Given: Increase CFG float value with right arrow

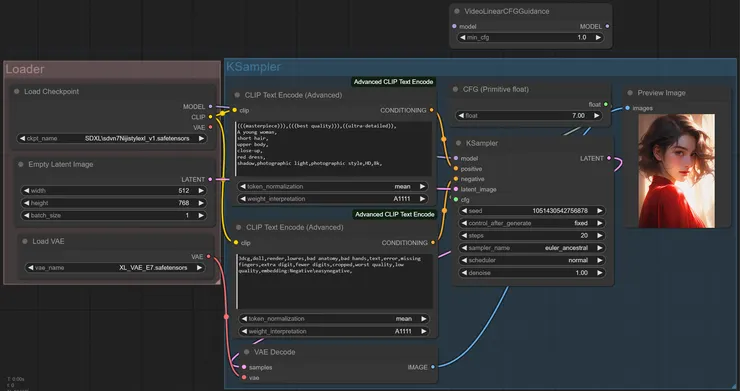Looking at the screenshot, I should [597, 116].
